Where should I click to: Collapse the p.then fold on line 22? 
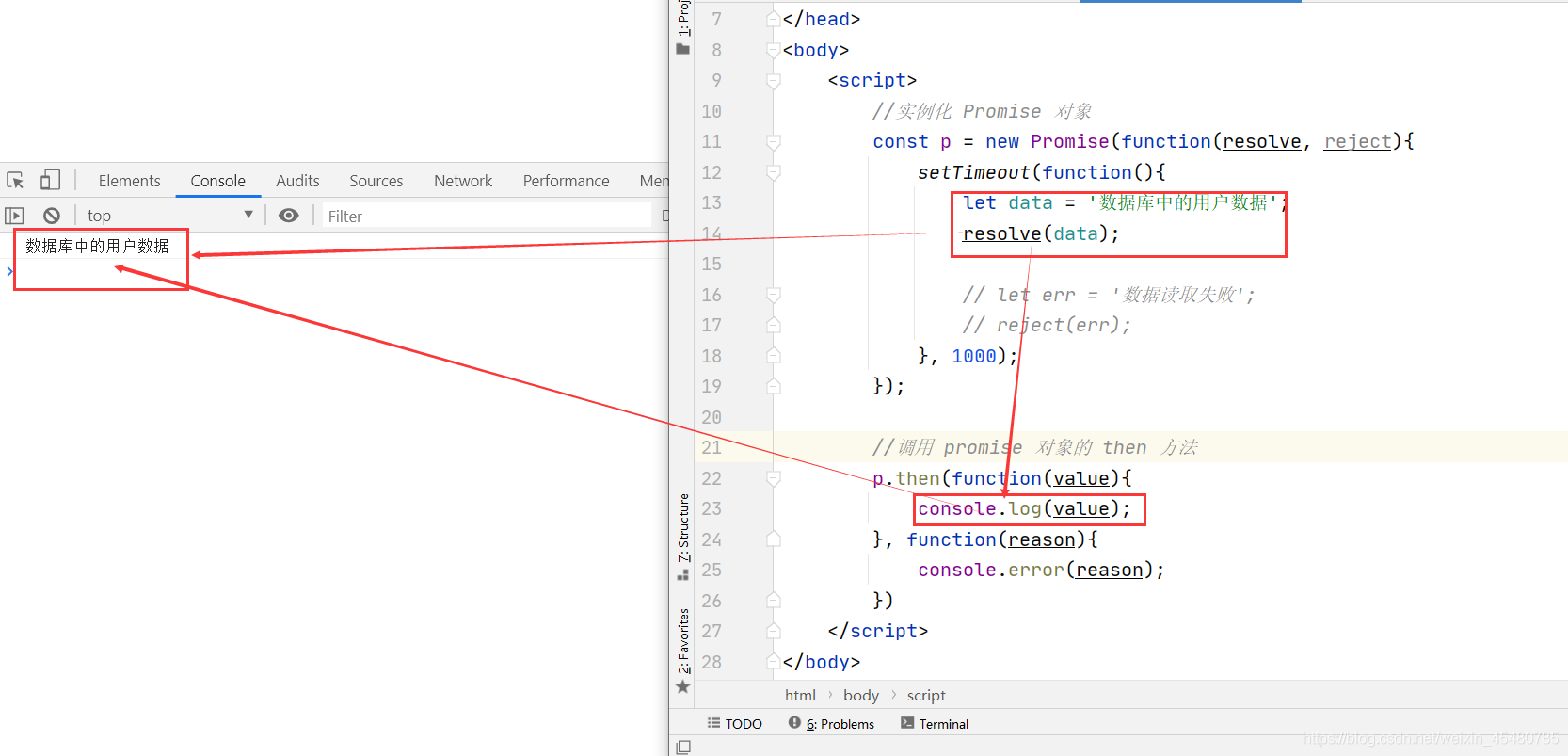pos(774,478)
